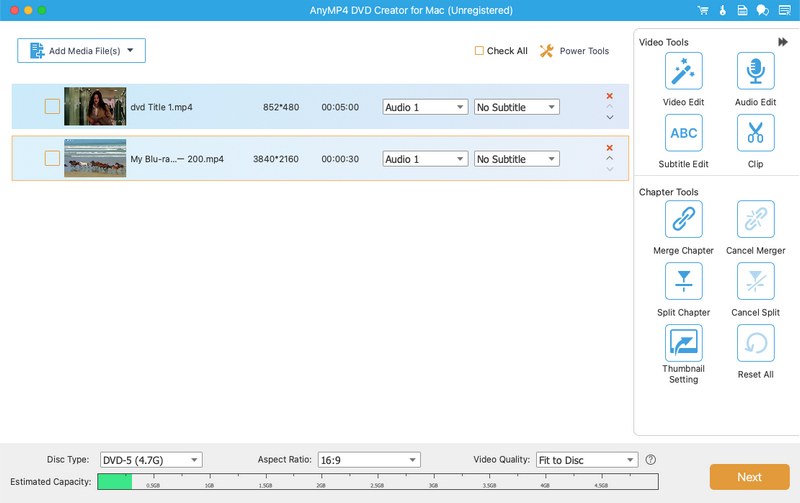The width and height of the screenshot is (800, 503).
Task: Select the dvd Title 1.mp4 thumbnail
Action: point(95,106)
